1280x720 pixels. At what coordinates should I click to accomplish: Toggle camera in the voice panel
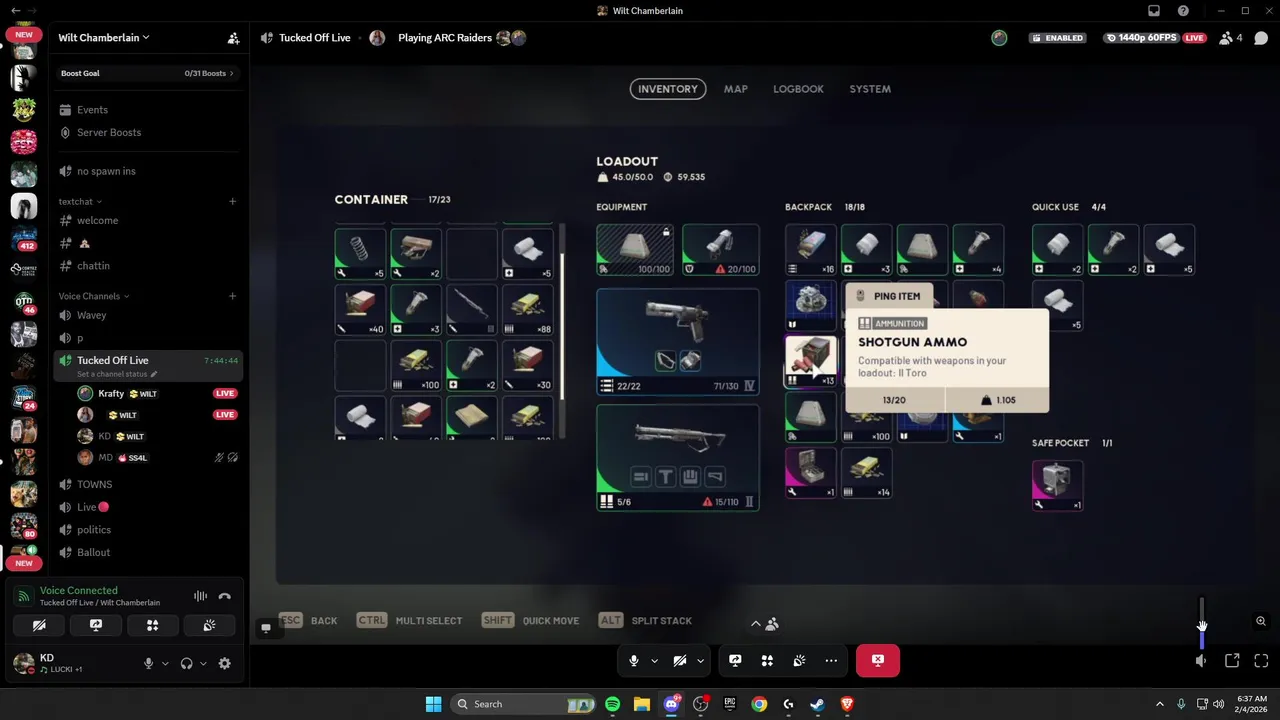39,625
